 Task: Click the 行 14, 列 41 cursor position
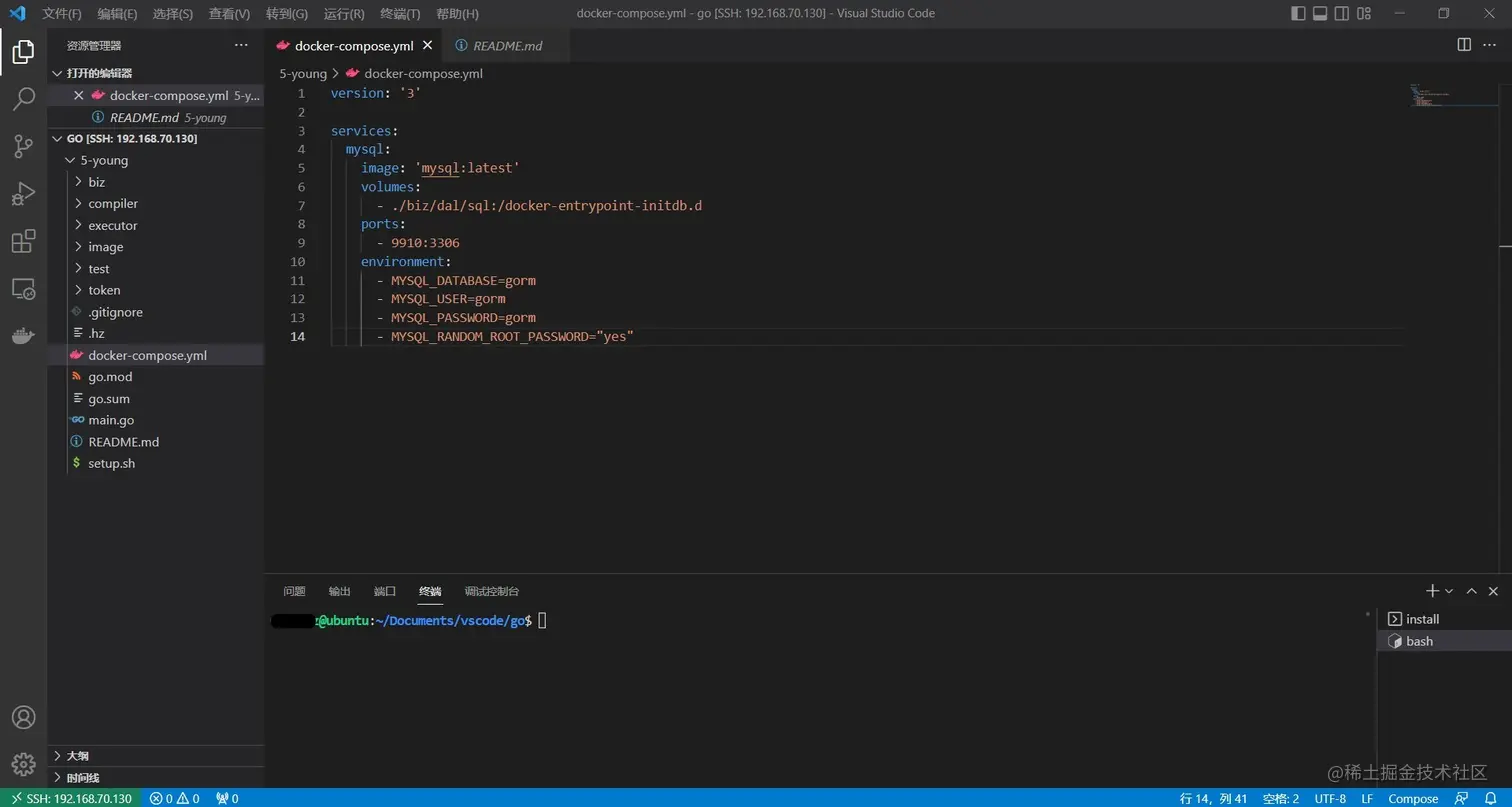coord(1213,798)
